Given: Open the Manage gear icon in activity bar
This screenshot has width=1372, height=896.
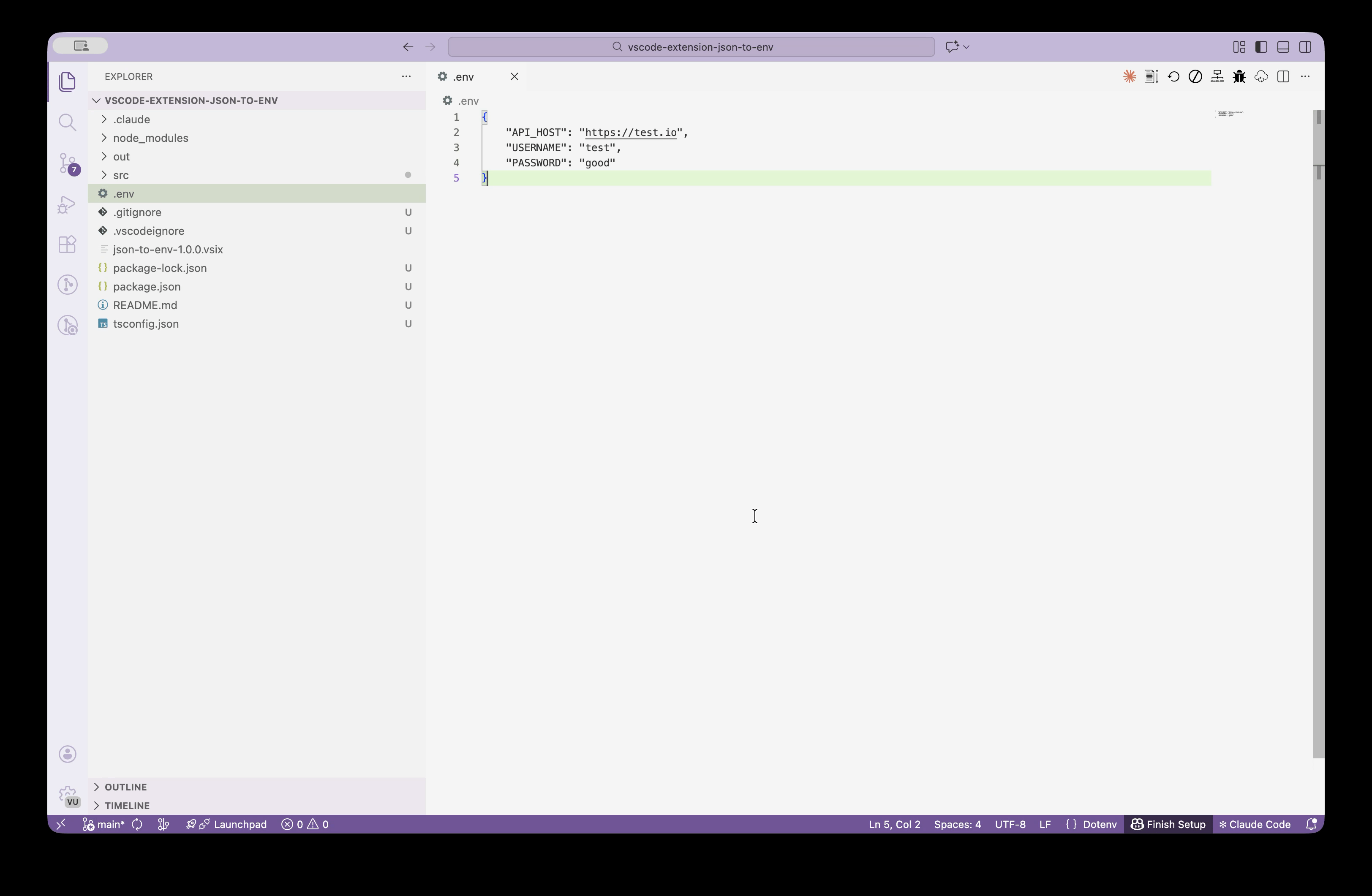Looking at the screenshot, I should click(68, 795).
